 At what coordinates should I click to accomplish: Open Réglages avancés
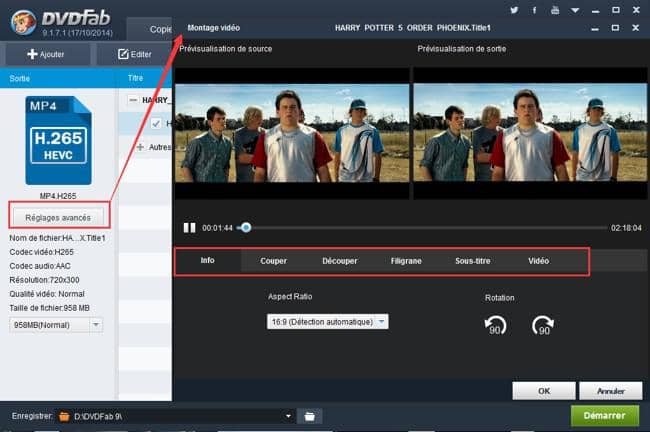58,217
